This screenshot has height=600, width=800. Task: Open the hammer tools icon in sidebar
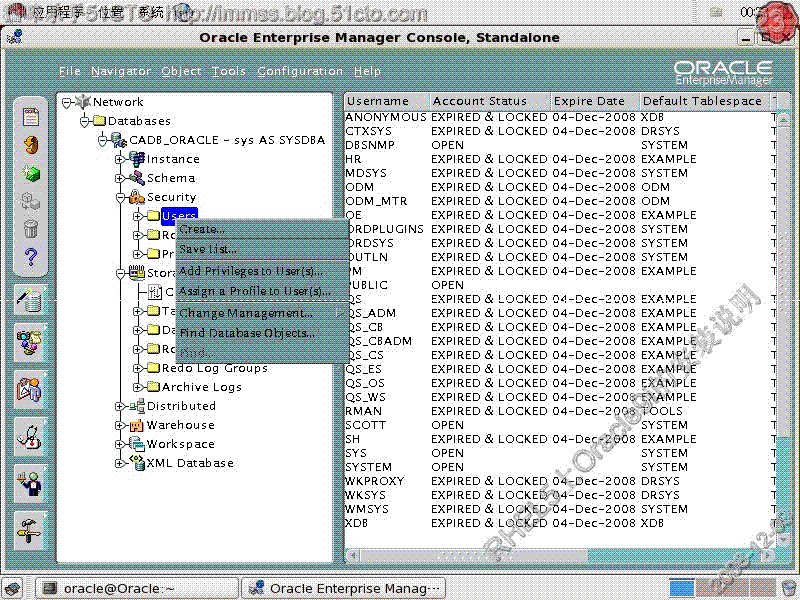click(x=30, y=531)
